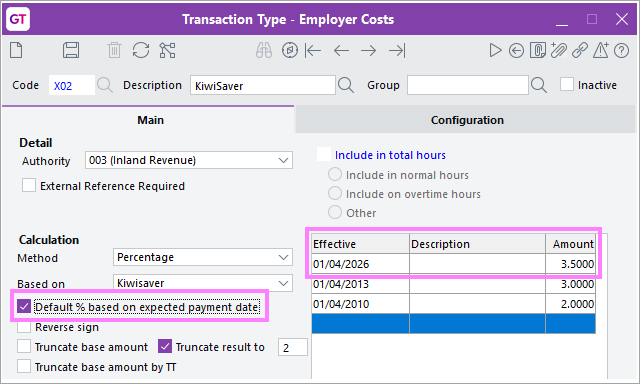Open the Authority dropdown
Image resolution: width=640 pixels, height=384 pixels.
click(x=283, y=160)
